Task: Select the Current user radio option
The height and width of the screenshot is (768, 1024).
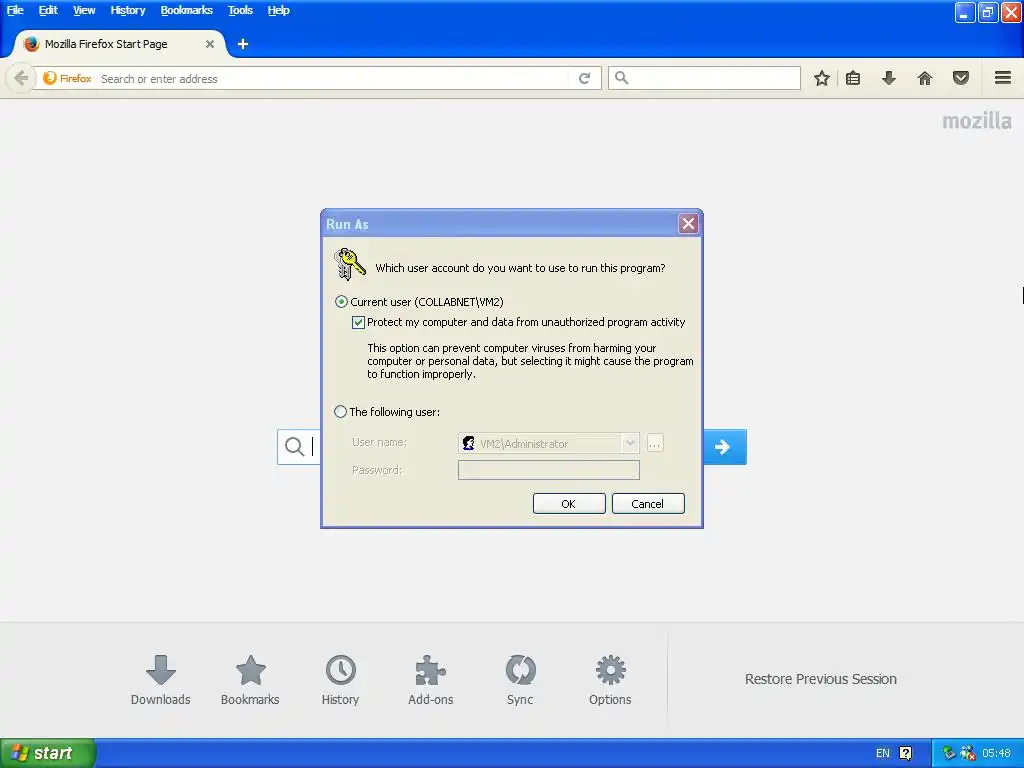Action: click(341, 302)
